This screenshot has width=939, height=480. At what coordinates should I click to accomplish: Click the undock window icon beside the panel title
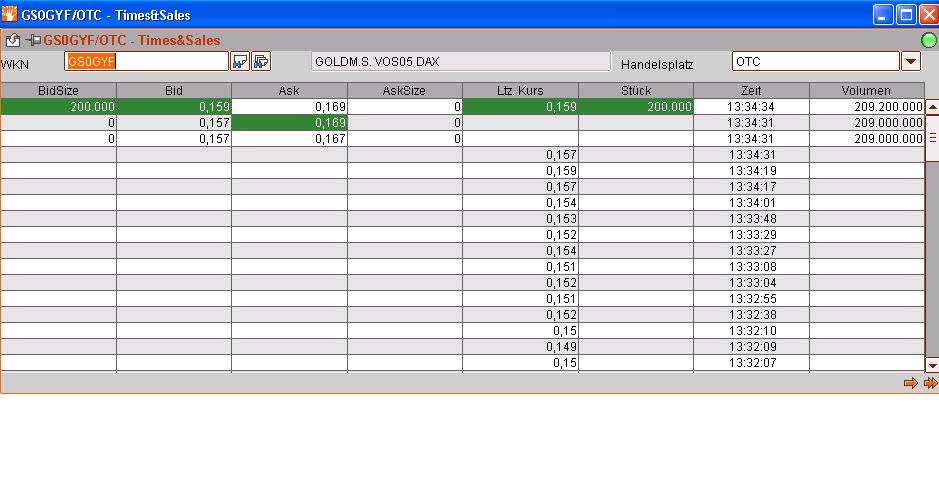pyautogui.click(x=13, y=41)
